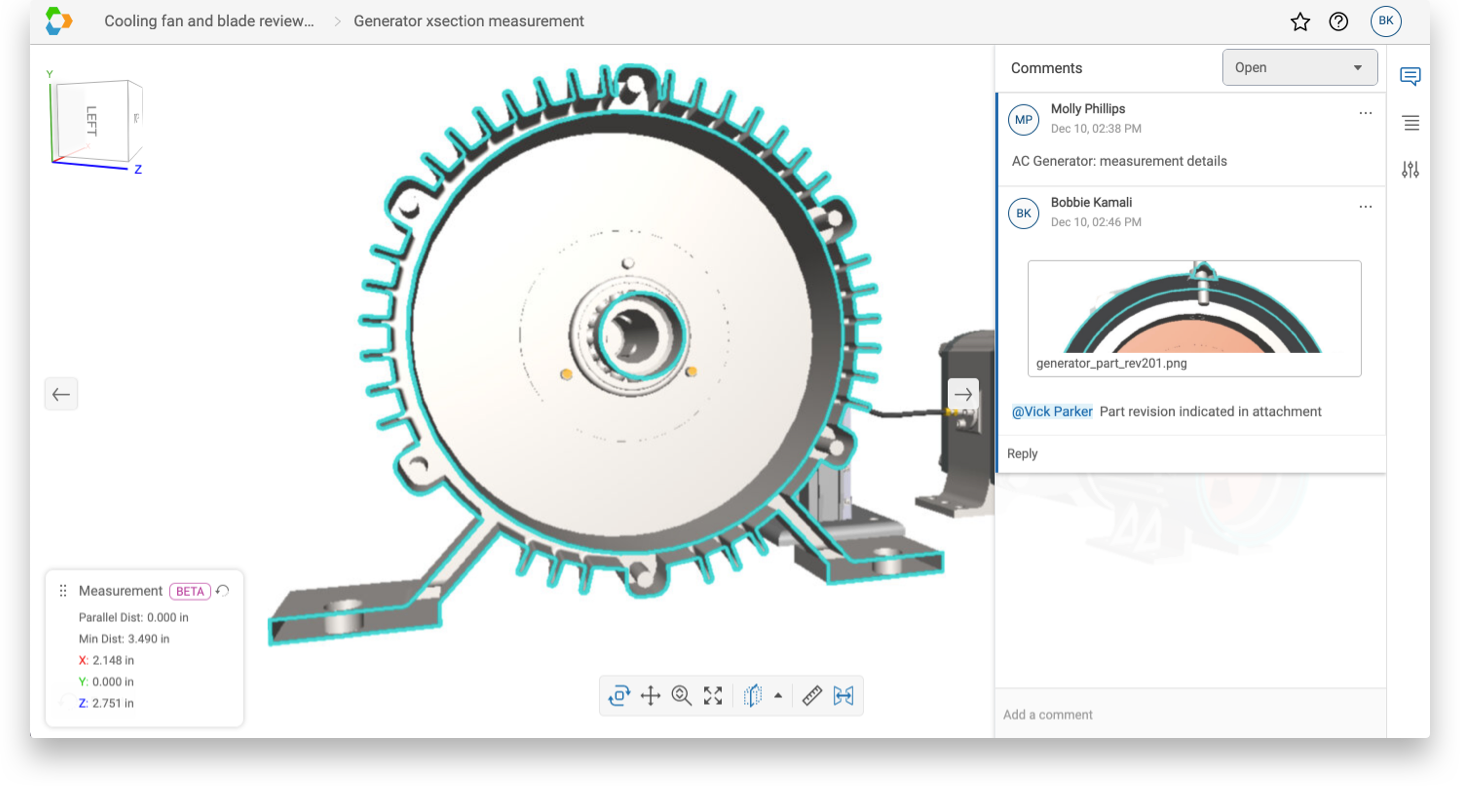Image resolution: width=1460 pixels, height=790 pixels.
Task: Go to next view with right arrow
Action: coord(963,394)
